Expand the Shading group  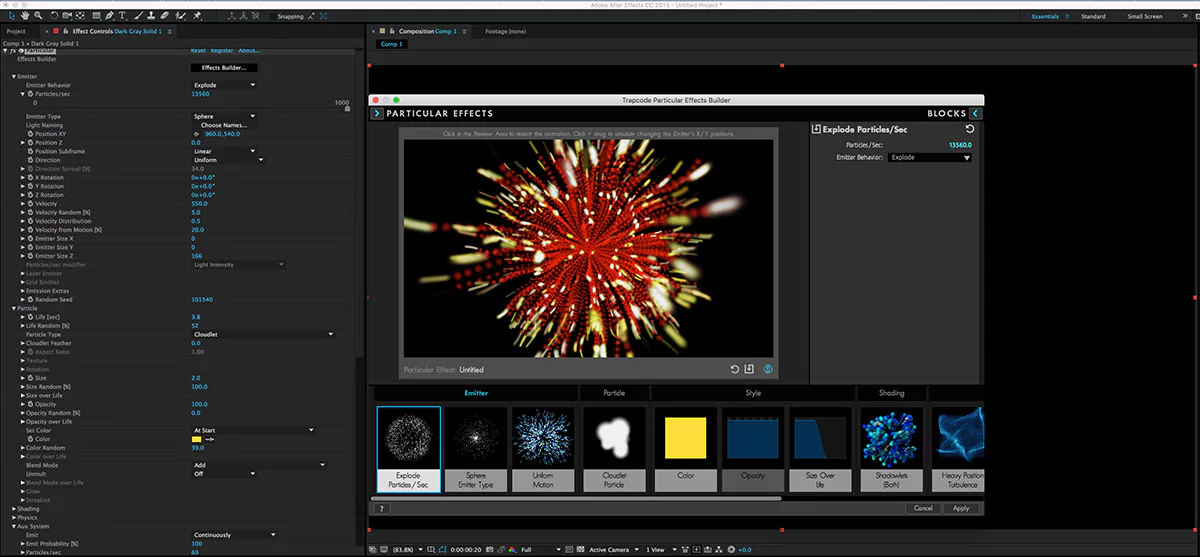coord(14,509)
